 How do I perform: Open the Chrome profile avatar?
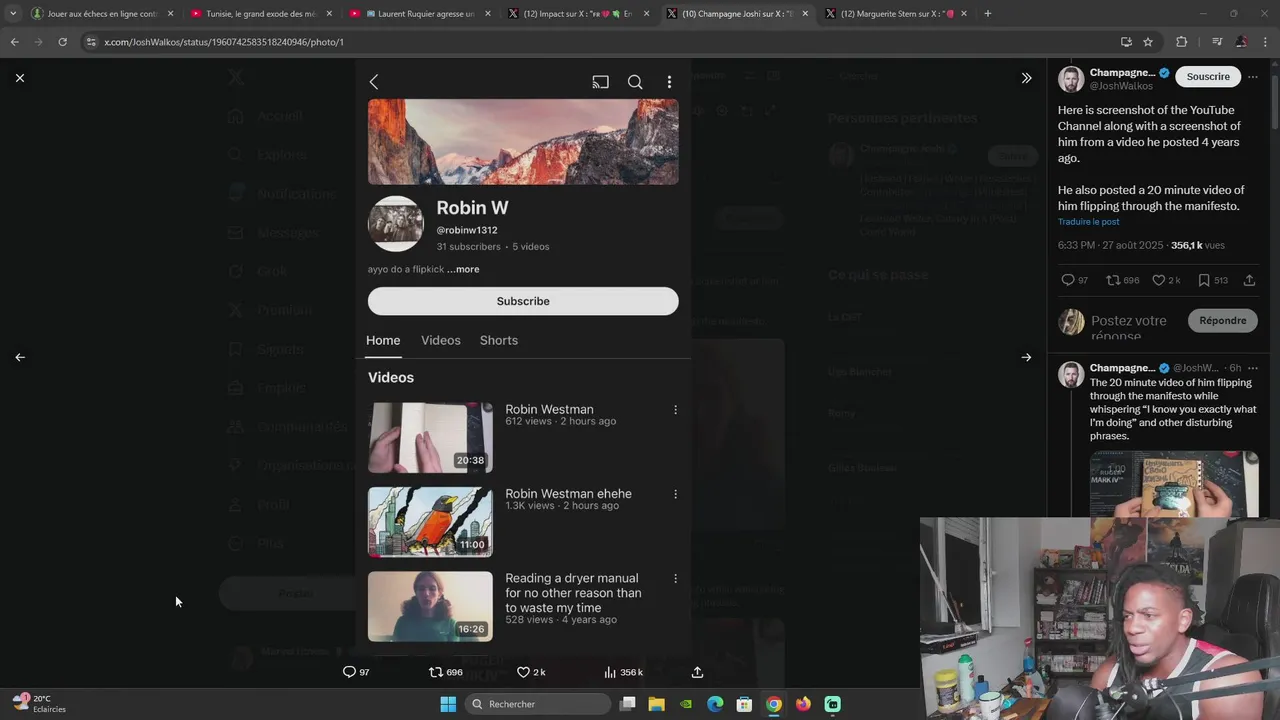click(x=1241, y=42)
